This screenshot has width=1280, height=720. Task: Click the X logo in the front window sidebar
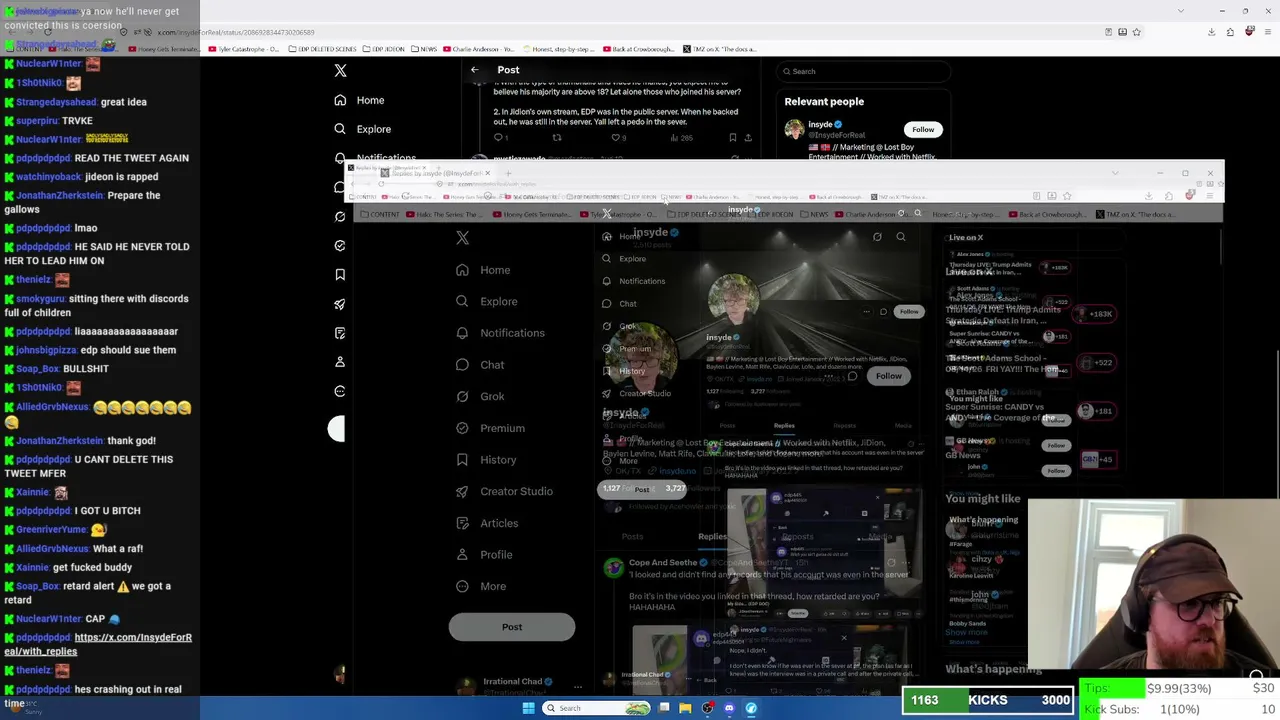[x=463, y=238]
